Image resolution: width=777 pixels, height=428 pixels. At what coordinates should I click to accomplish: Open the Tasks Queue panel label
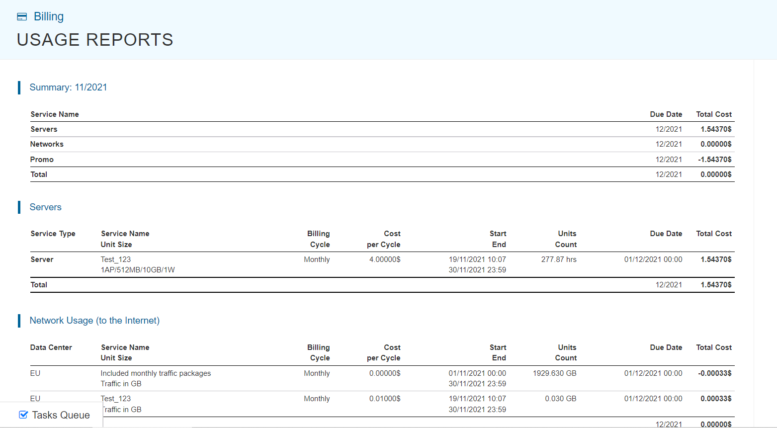[61, 415]
